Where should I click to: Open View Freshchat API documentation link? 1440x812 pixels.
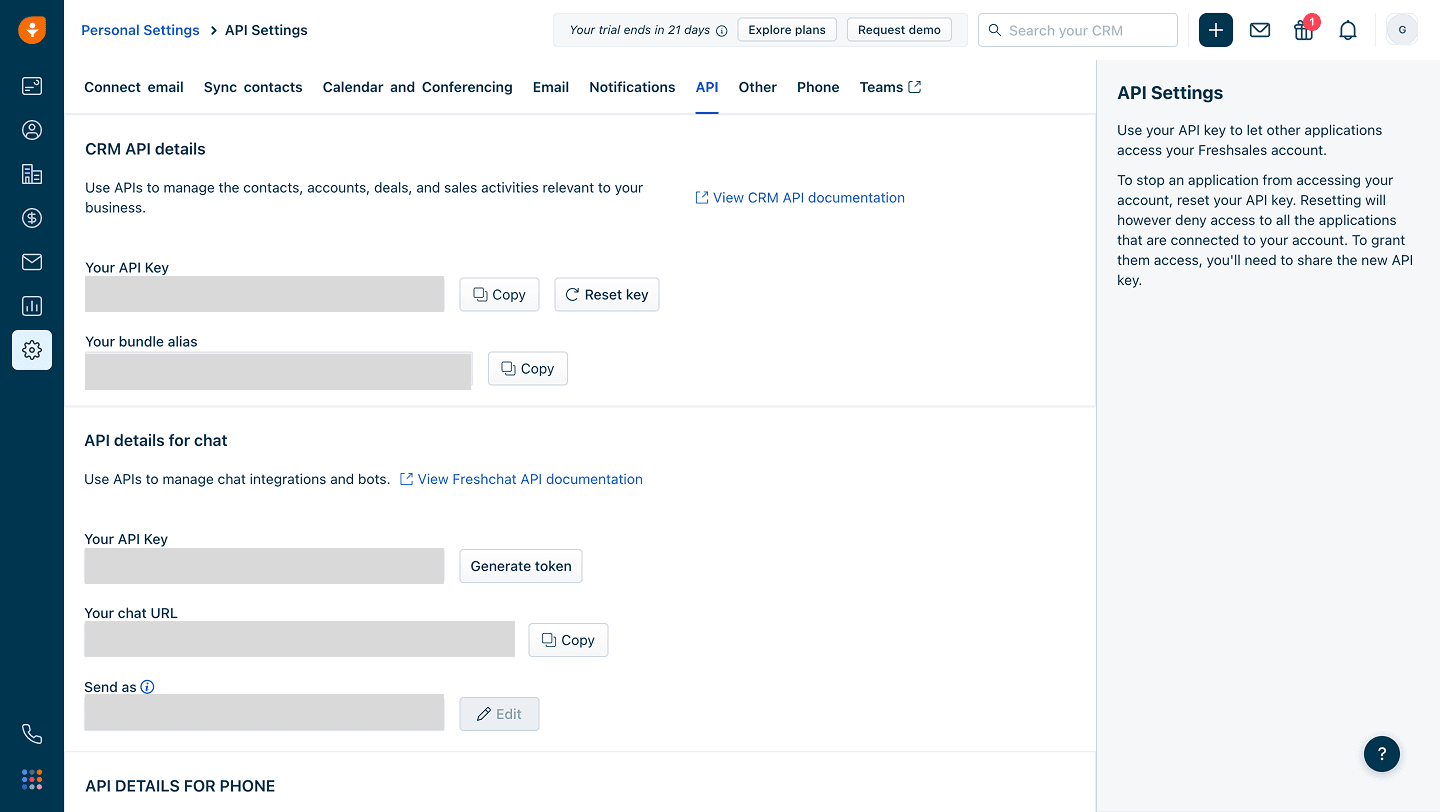521,479
